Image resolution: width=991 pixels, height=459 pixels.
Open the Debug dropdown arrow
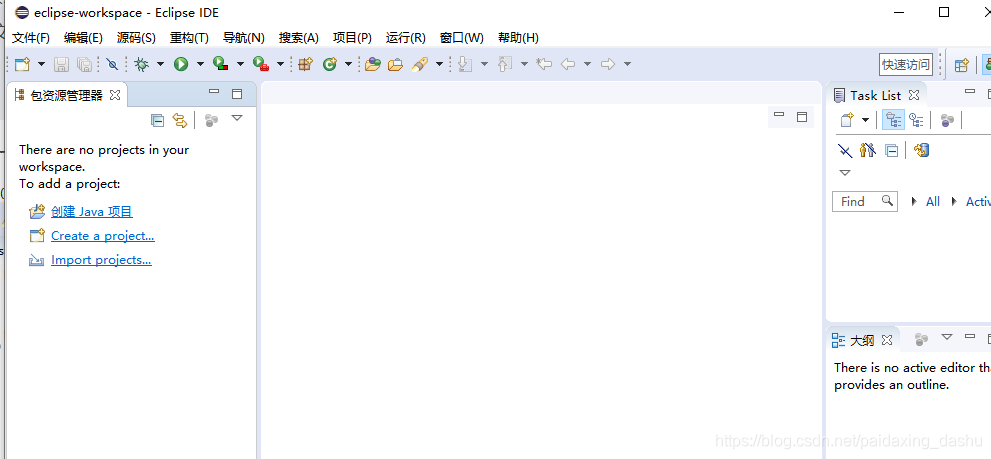[x=161, y=64]
